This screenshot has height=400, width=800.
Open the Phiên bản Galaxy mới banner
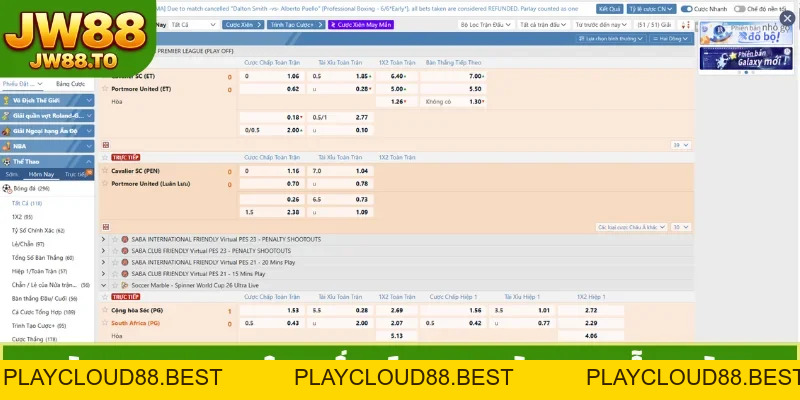746,58
